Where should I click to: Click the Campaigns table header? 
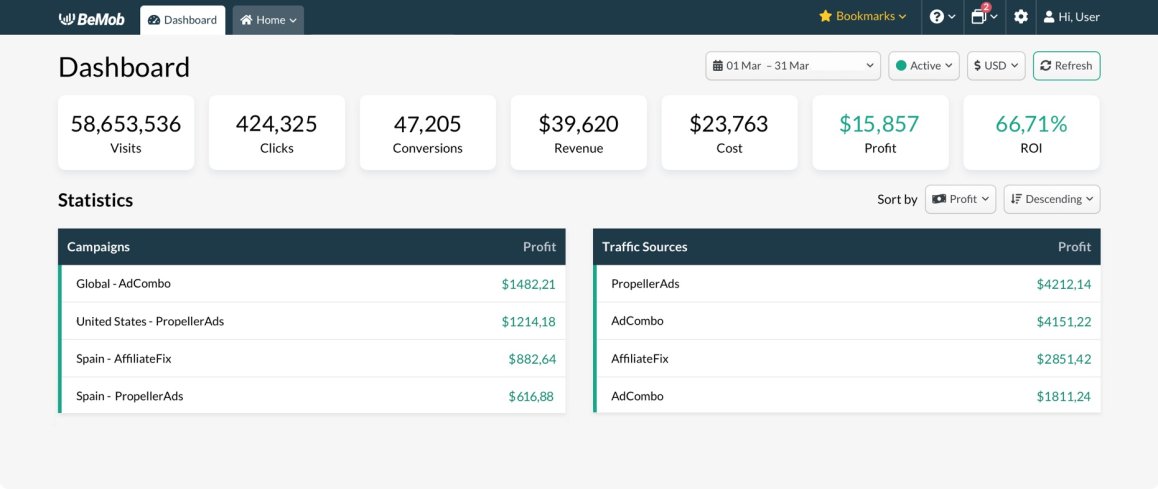[312, 247]
